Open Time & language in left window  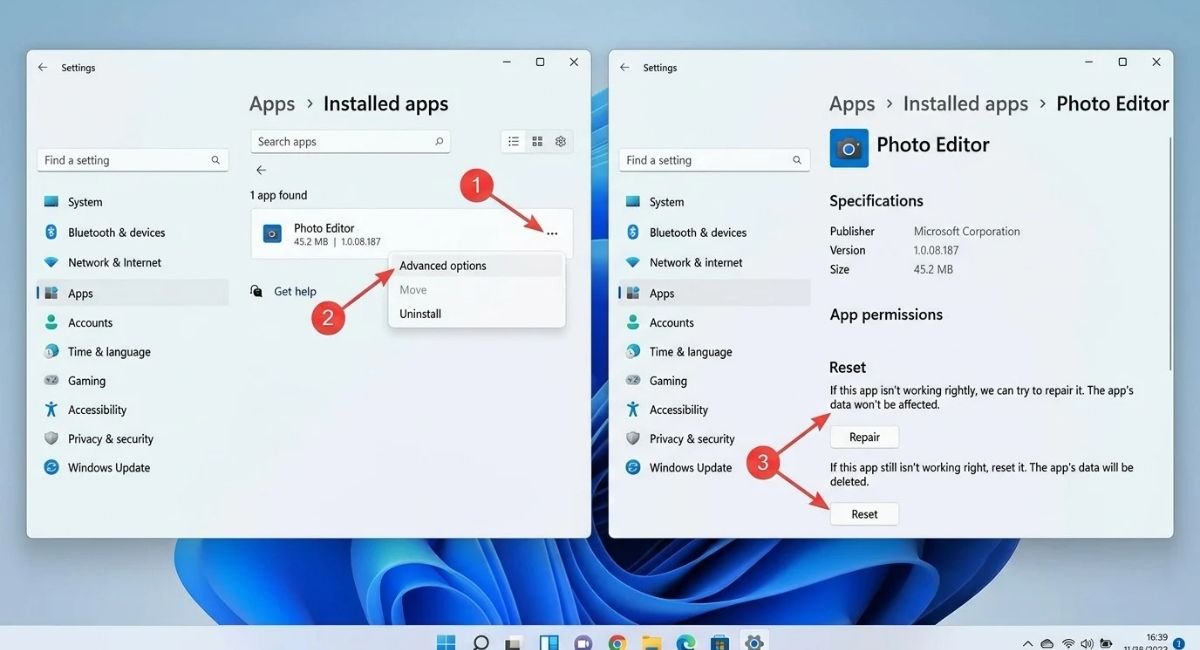pos(132,352)
